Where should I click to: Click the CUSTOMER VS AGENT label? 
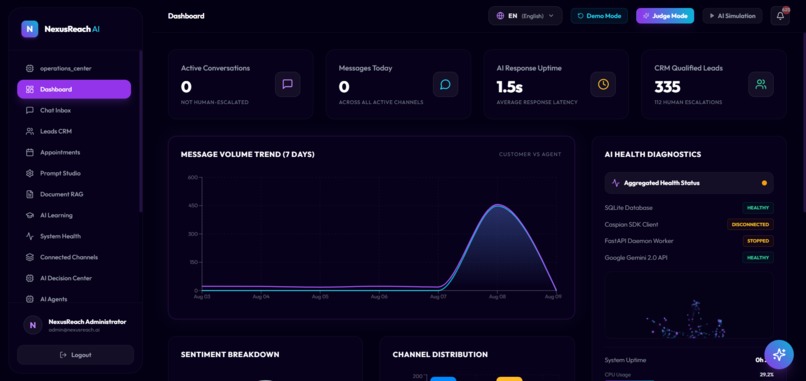(x=530, y=154)
